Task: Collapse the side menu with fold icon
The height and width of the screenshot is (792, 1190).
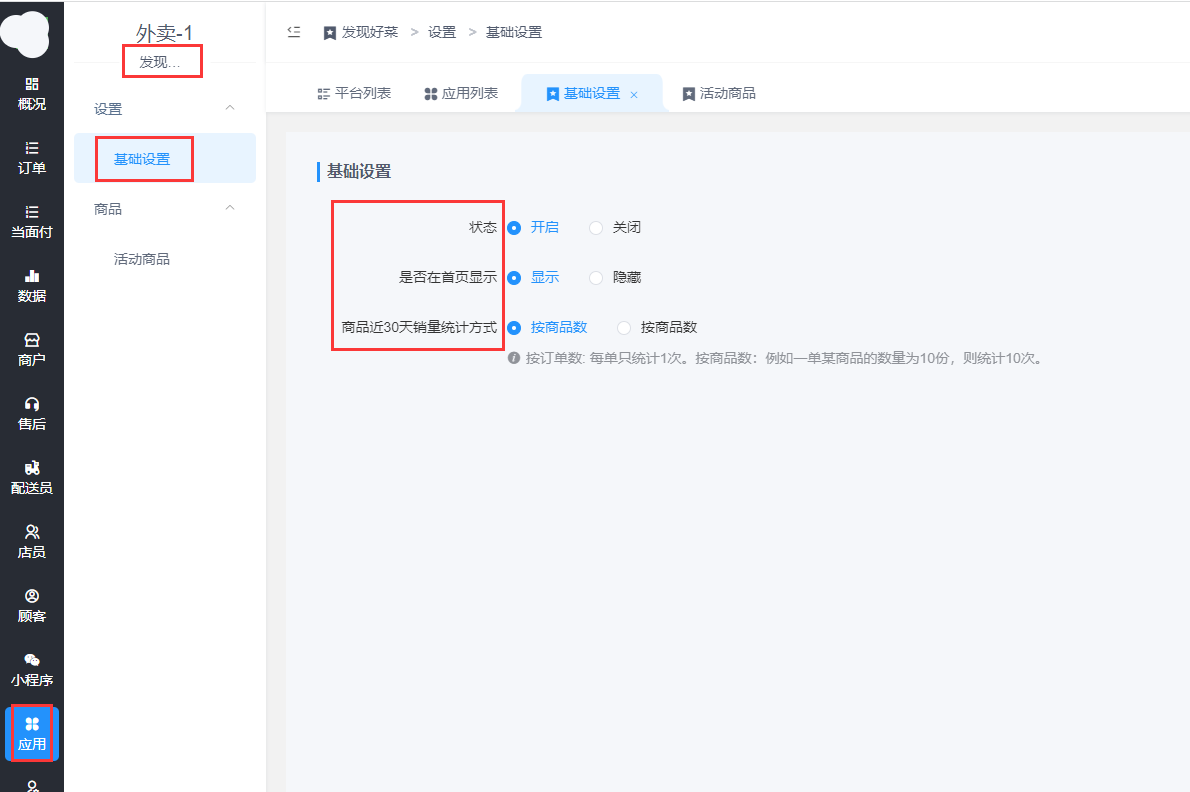Action: point(294,32)
